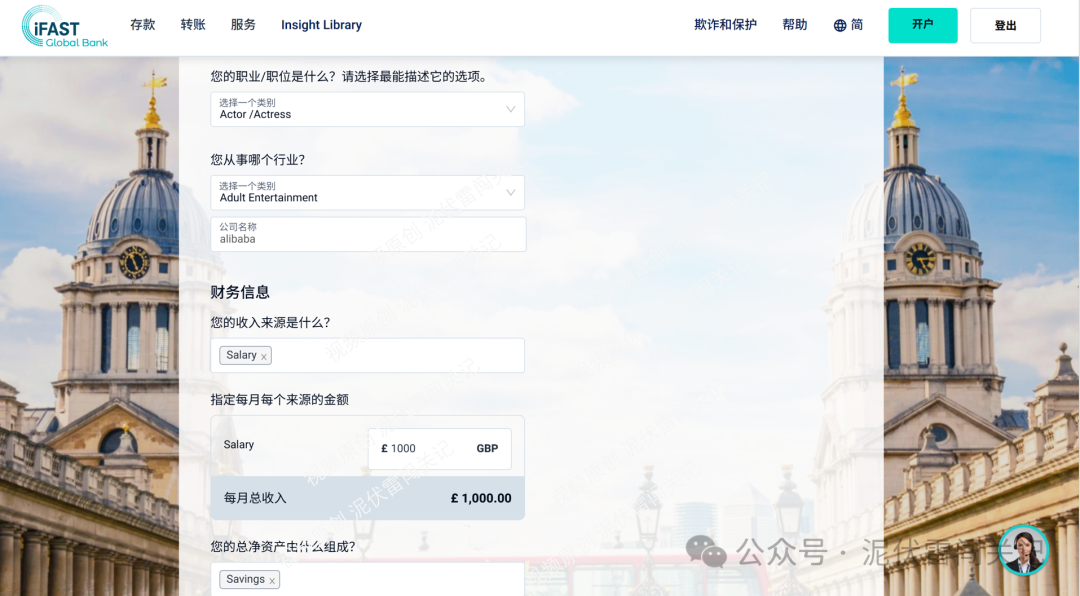Open the industry dropdown showing Adult Entertainment
This screenshot has height=596, width=1080.
367,192
